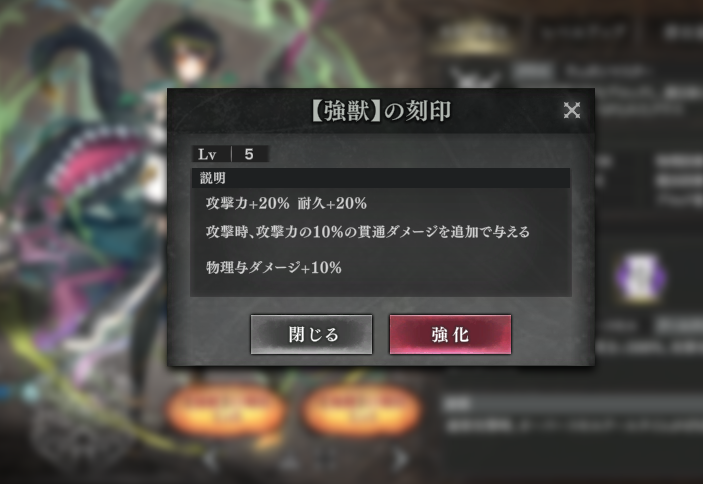
Task: Click the 貫通ダメージ effect description line
Action: click(x=368, y=232)
